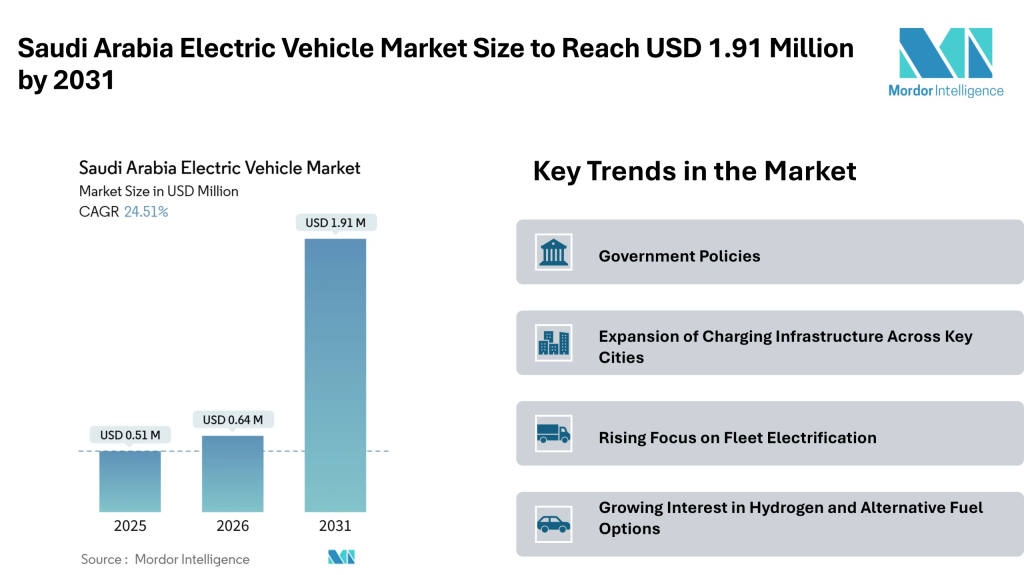The image size is (1024, 575).
Task: Click the Mordor Intelligence logo in top-right corner
Action: point(945,63)
